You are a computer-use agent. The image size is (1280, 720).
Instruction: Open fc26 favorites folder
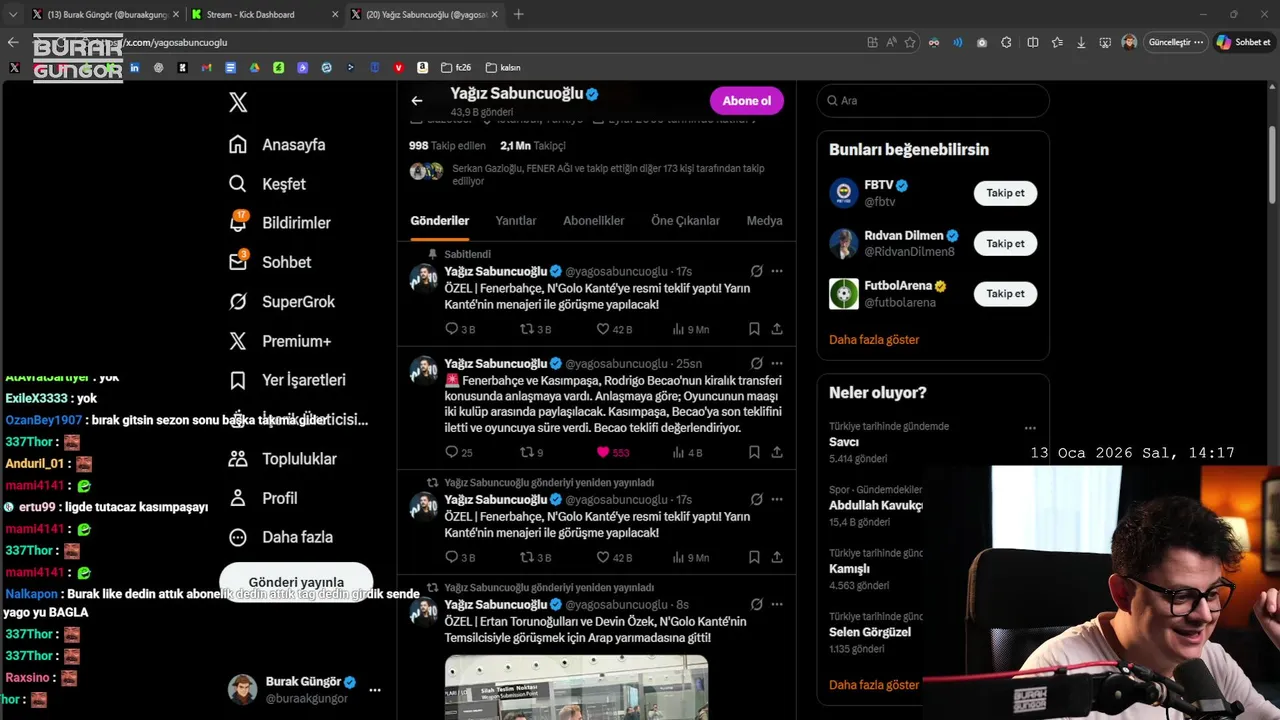[456, 68]
